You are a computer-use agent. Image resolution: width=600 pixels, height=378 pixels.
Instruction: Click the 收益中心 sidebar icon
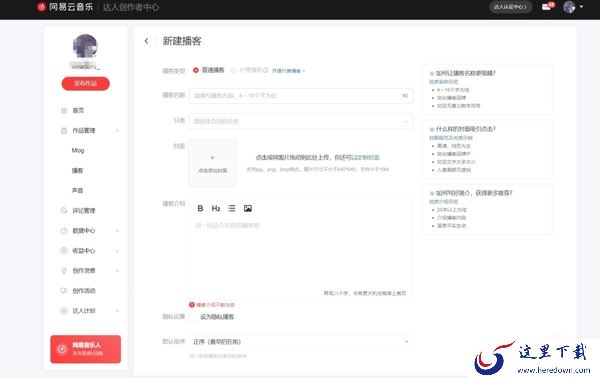tap(64, 251)
